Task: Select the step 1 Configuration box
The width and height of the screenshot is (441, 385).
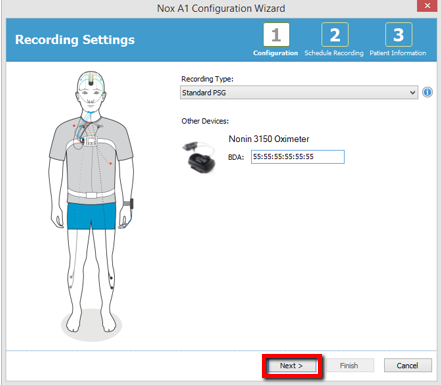Action: coord(276,35)
